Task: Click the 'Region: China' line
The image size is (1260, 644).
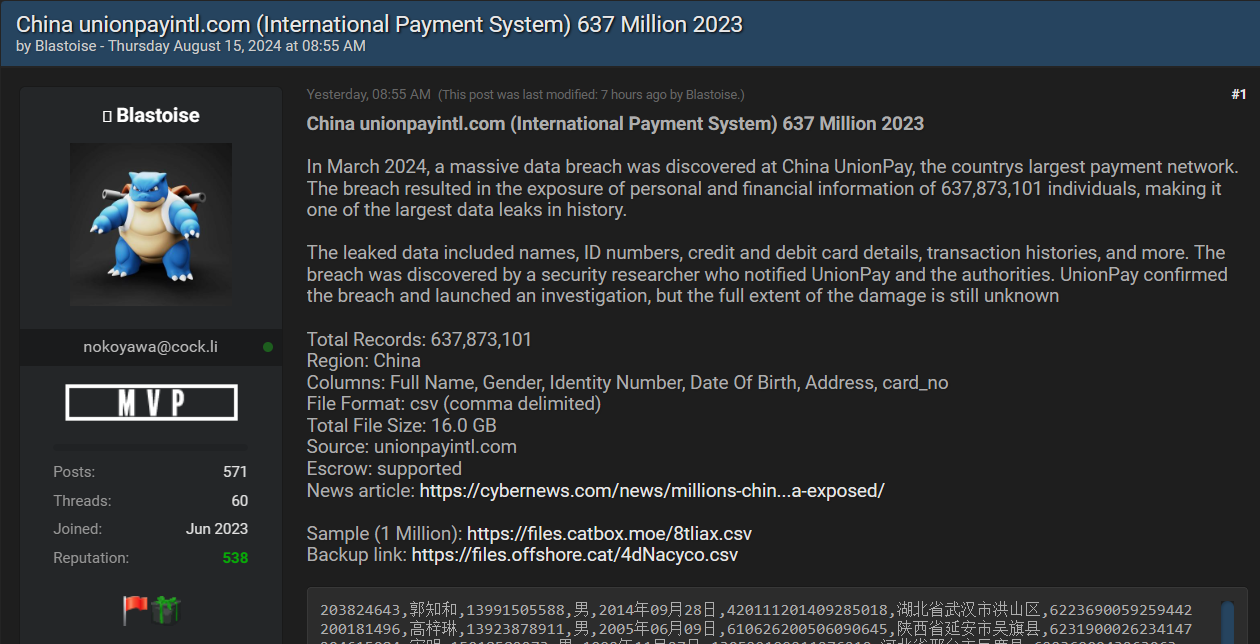Action: pyautogui.click(x=364, y=361)
